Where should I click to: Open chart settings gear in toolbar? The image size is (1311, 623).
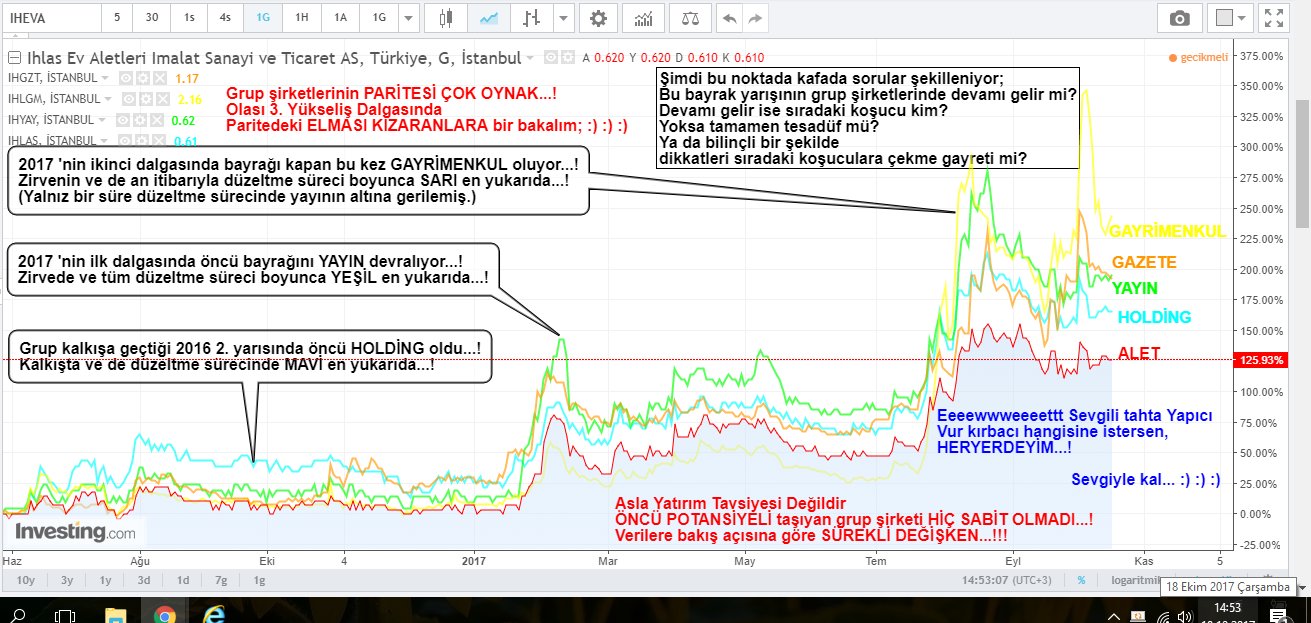coord(598,17)
